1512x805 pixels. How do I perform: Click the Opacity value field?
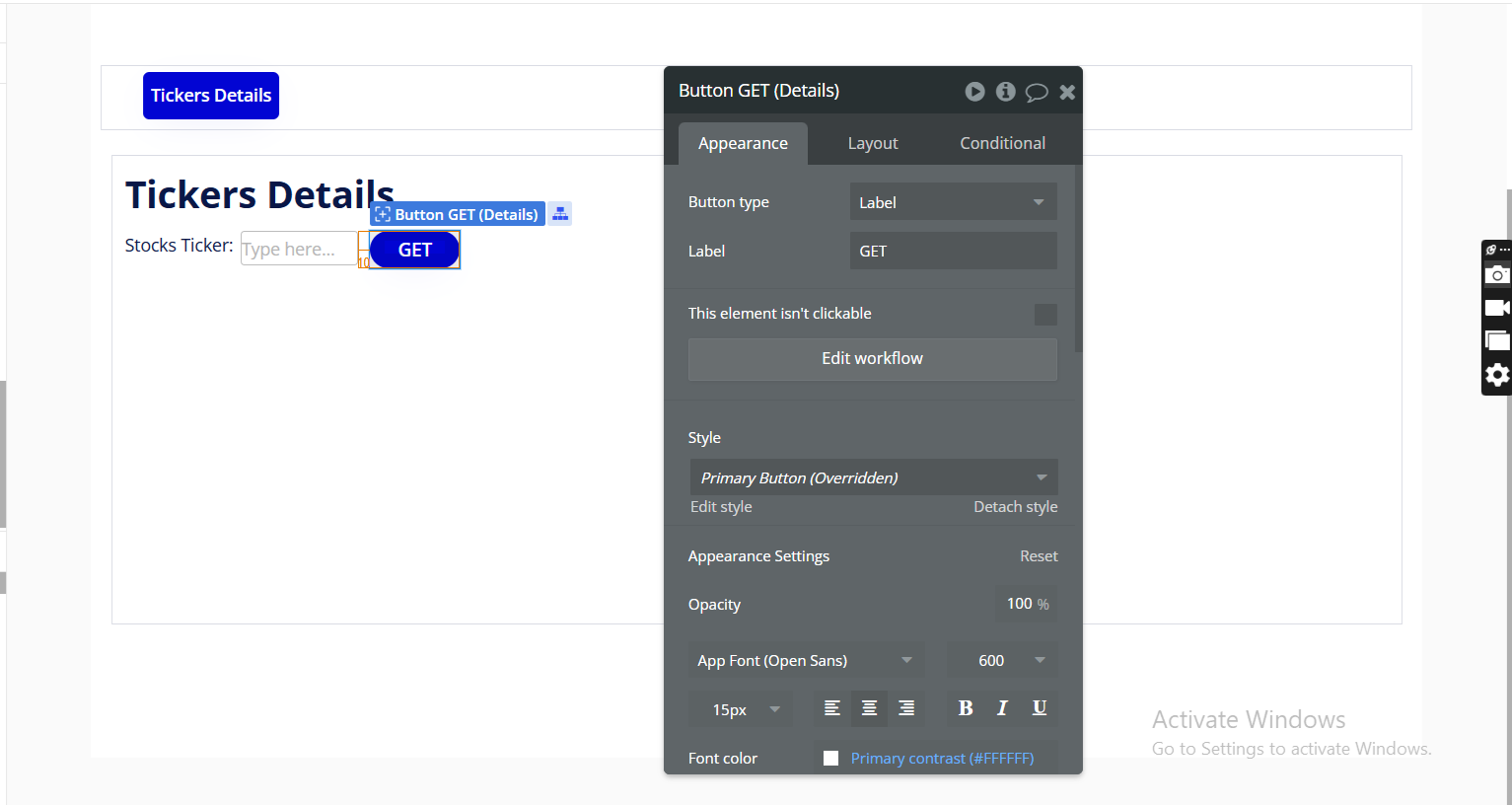point(1027,604)
